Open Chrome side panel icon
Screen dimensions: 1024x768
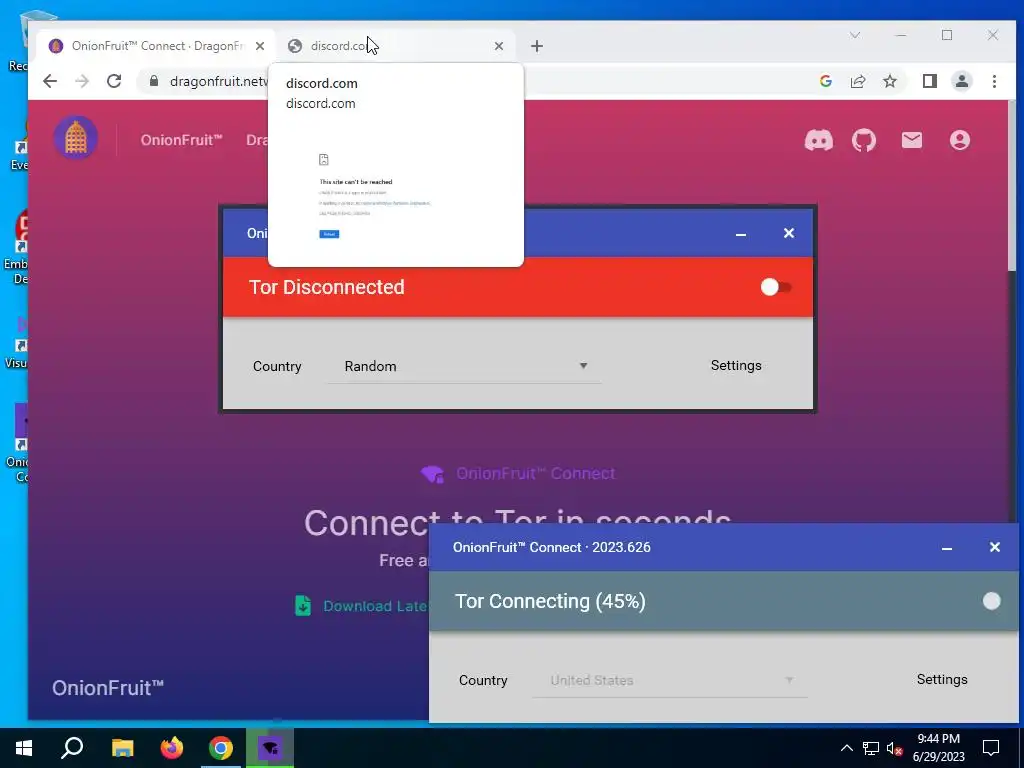coord(929,81)
